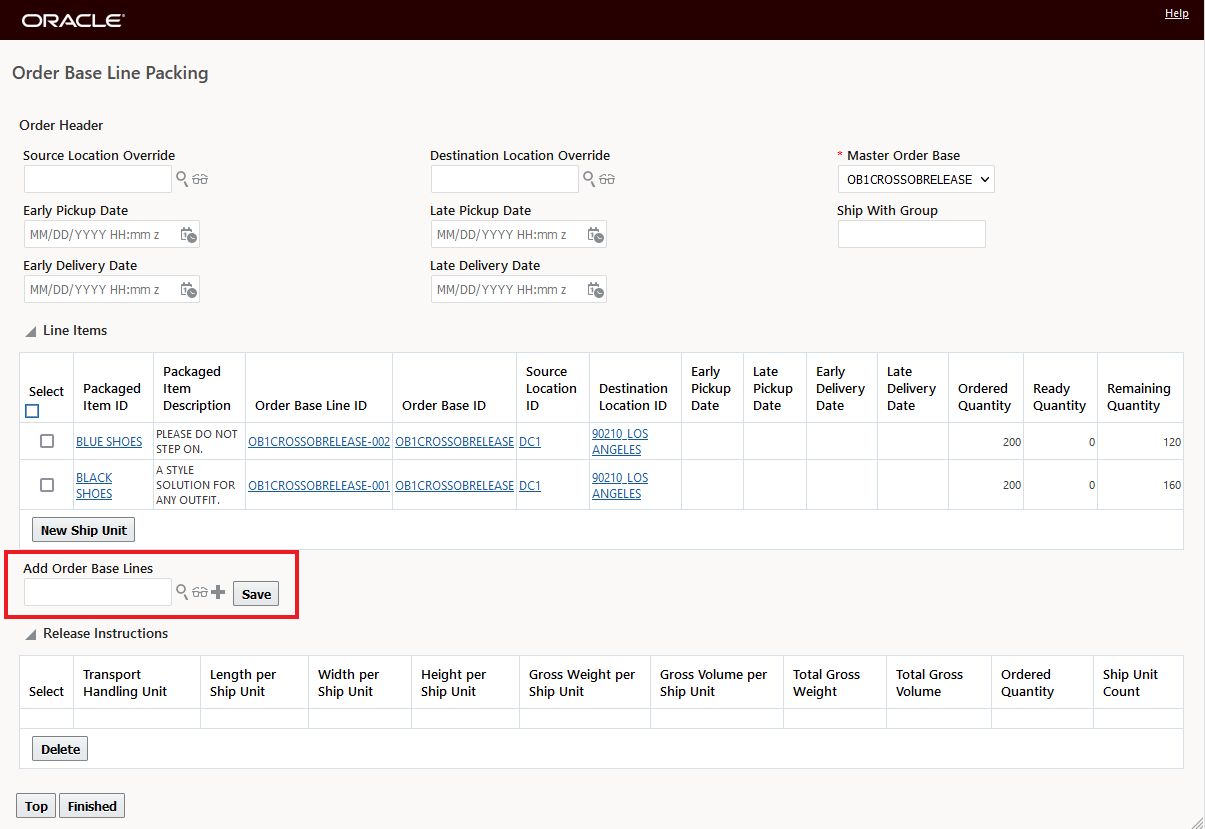Screen dimensions: 1205x829
Task: Open the Early Pickup Date calendar picker
Action: click(188, 235)
